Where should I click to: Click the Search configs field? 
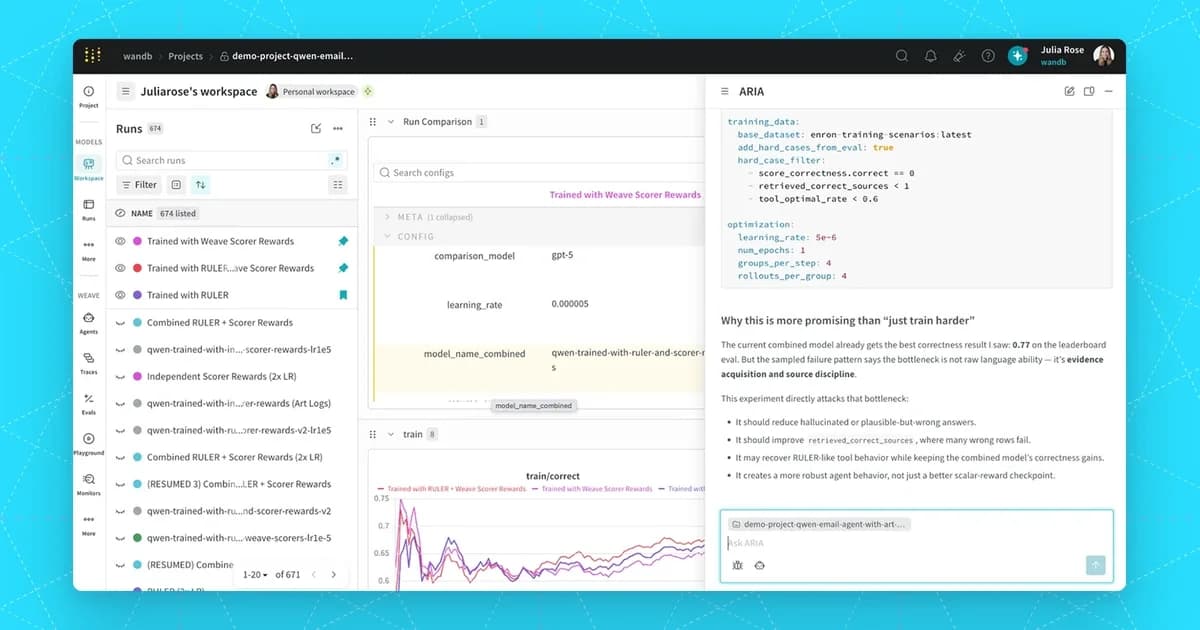click(x=540, y=172)
